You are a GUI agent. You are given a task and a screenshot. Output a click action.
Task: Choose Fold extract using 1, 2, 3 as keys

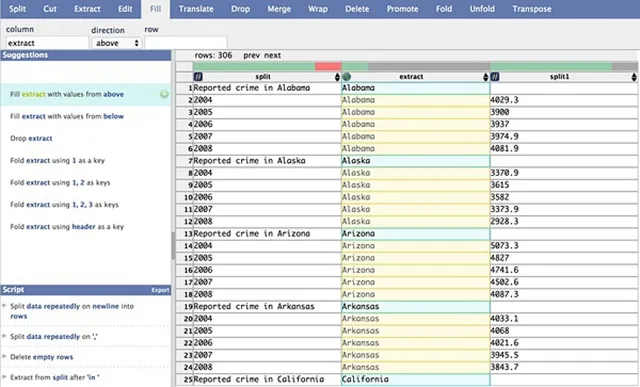[64, 205]
